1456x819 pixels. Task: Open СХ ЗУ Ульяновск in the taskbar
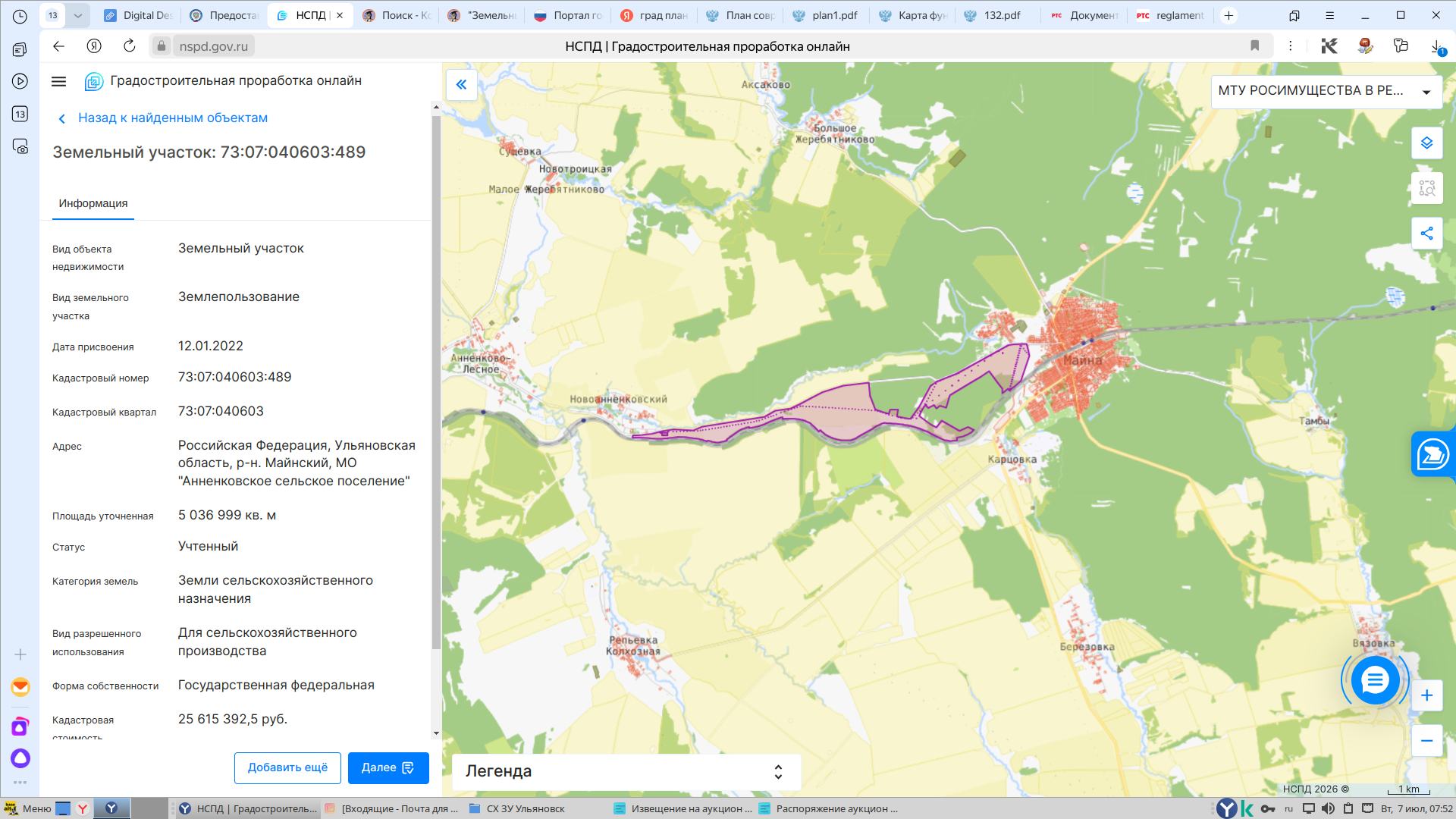[517, 808]
